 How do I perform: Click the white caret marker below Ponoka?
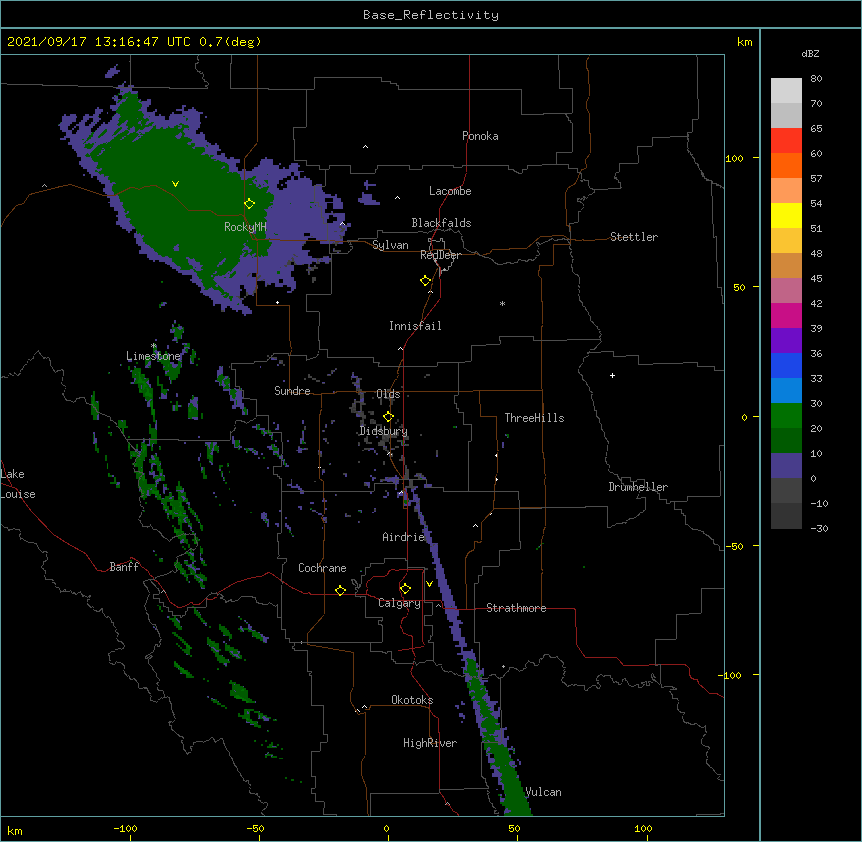click(365, 147)
